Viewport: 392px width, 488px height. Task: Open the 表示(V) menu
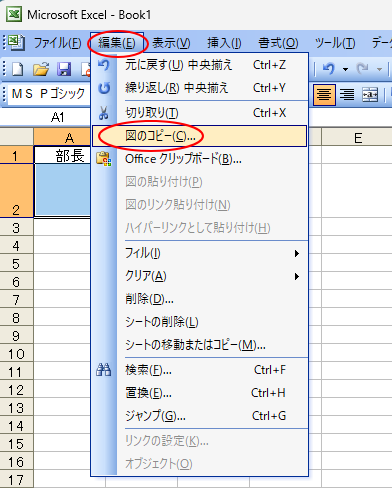[171, 43]
